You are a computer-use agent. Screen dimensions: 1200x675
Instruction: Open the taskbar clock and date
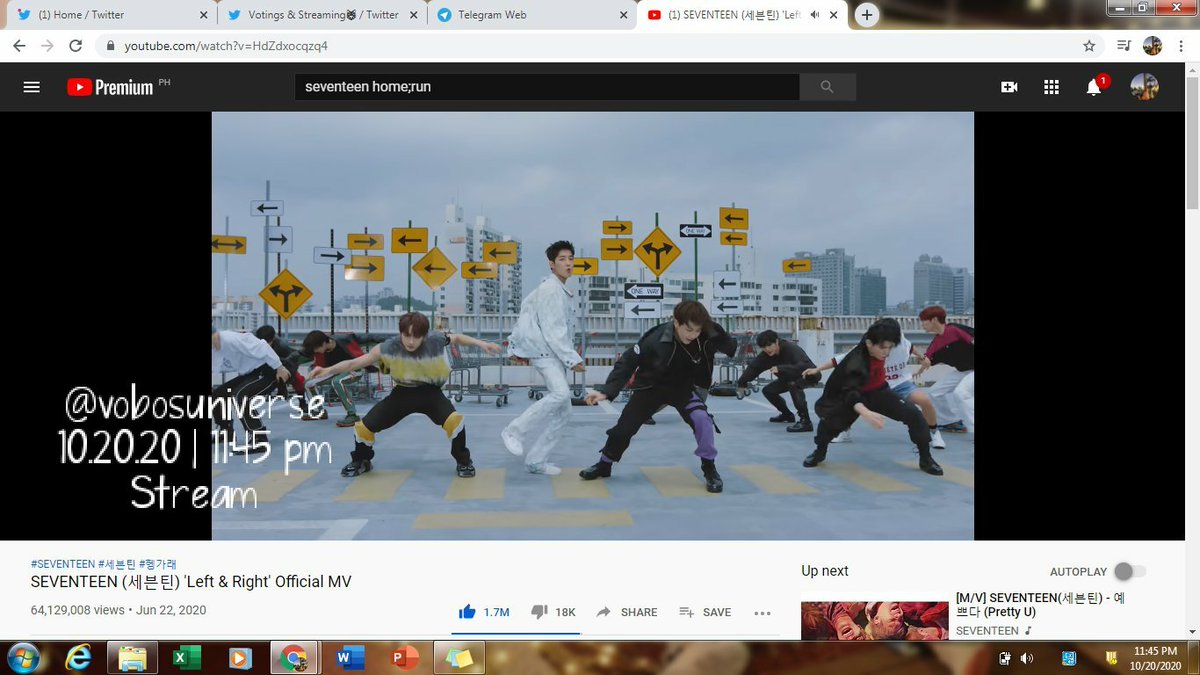[1153, 658]
